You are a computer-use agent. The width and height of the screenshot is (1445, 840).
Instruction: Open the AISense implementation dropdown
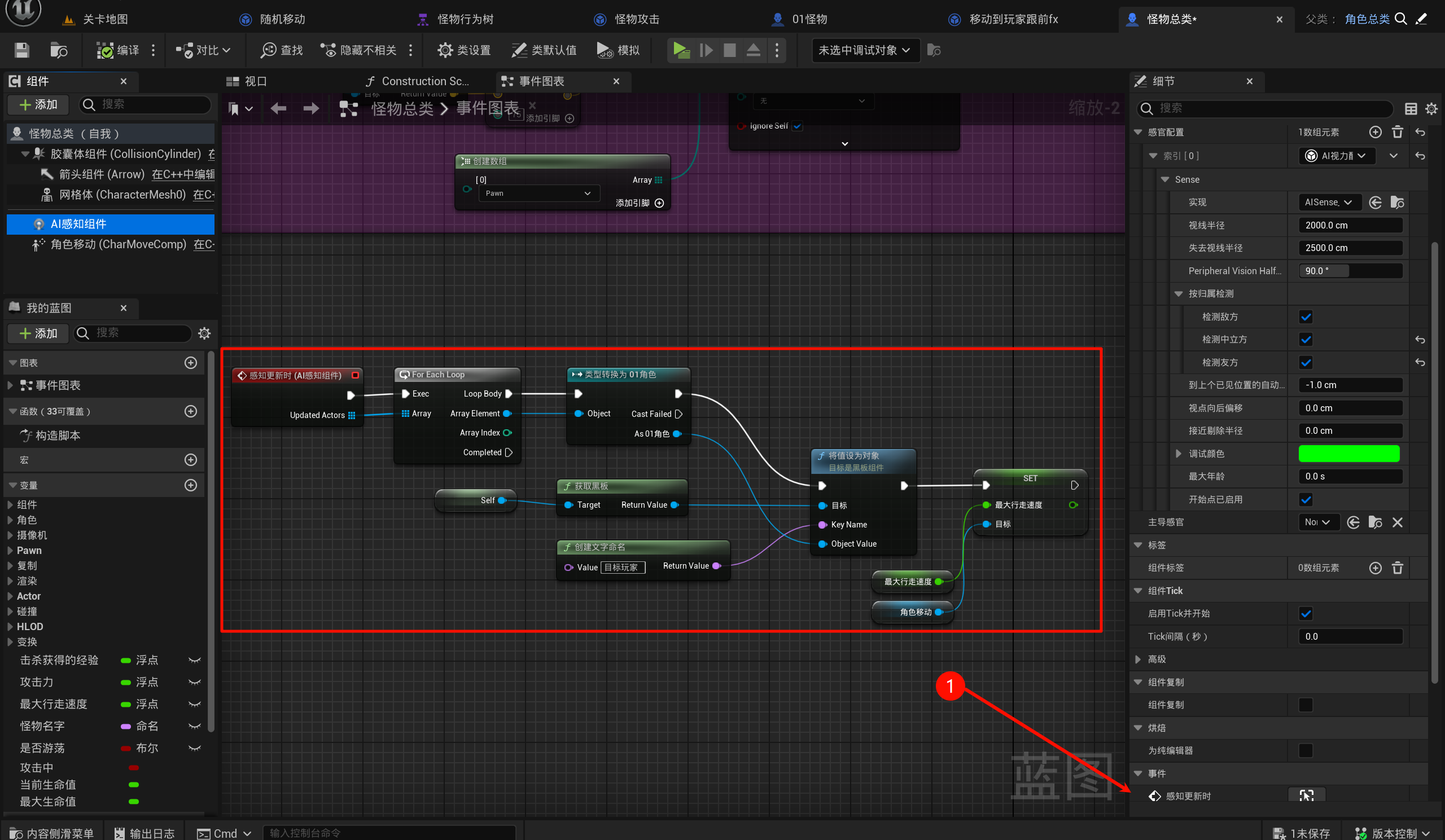click(x=1328, y=203)
